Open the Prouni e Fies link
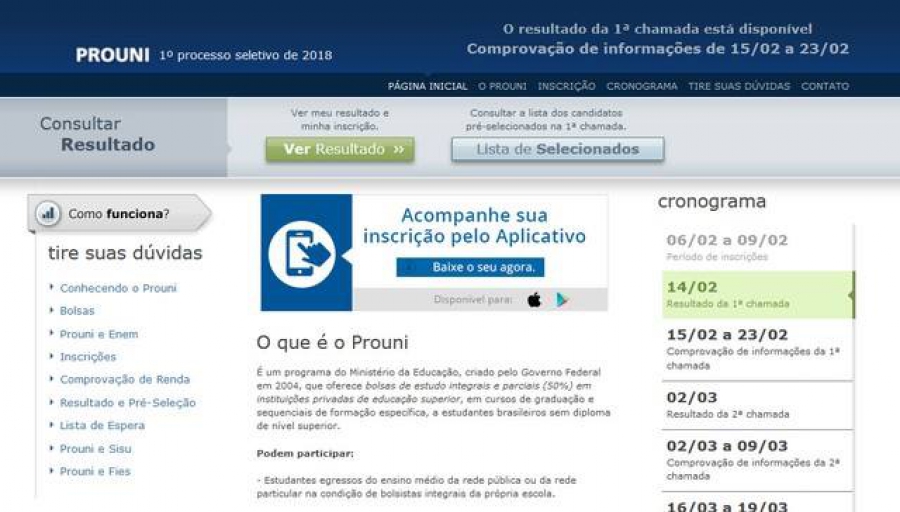The width and height of the screenshot is (900, 512). [95, 471]
